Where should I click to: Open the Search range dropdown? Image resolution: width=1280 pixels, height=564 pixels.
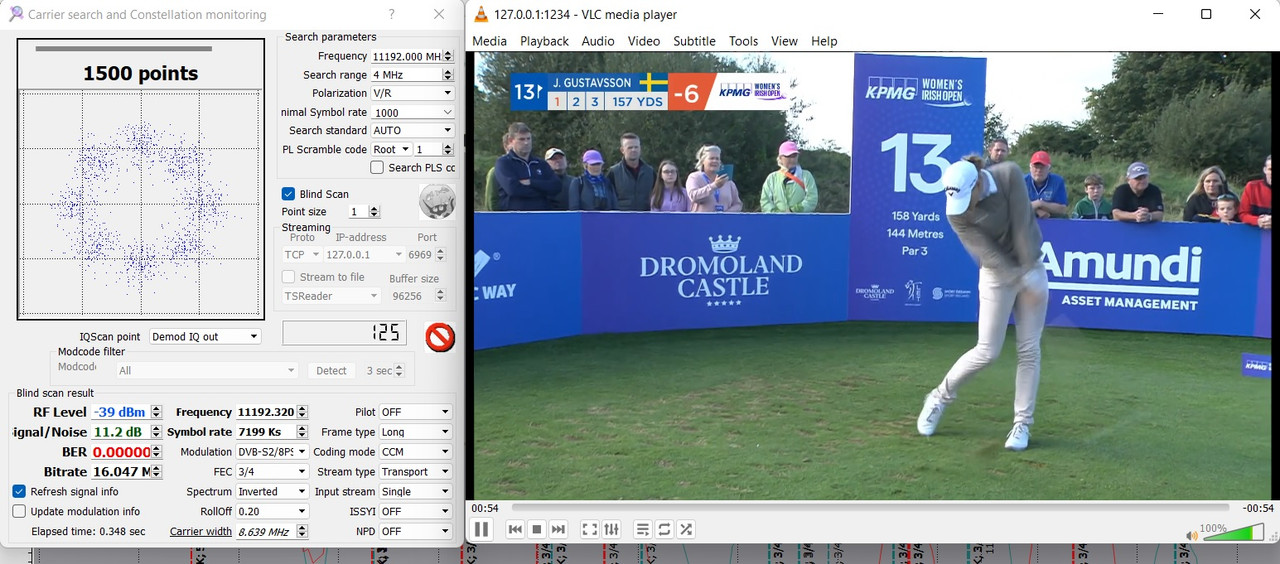coord(412,75)
